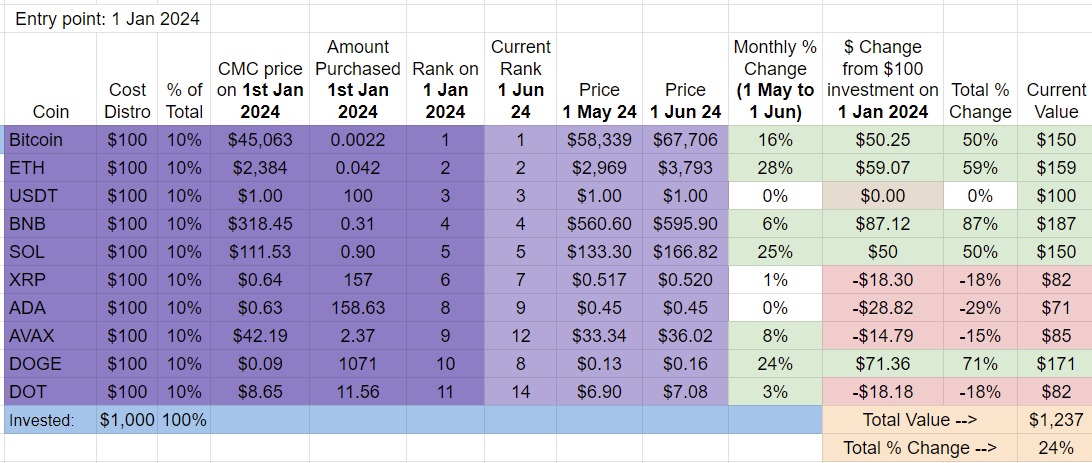Click AVAX dollar change -$14.79 cell
Screen dimensions: 1092x463
[x=883, y=336]
